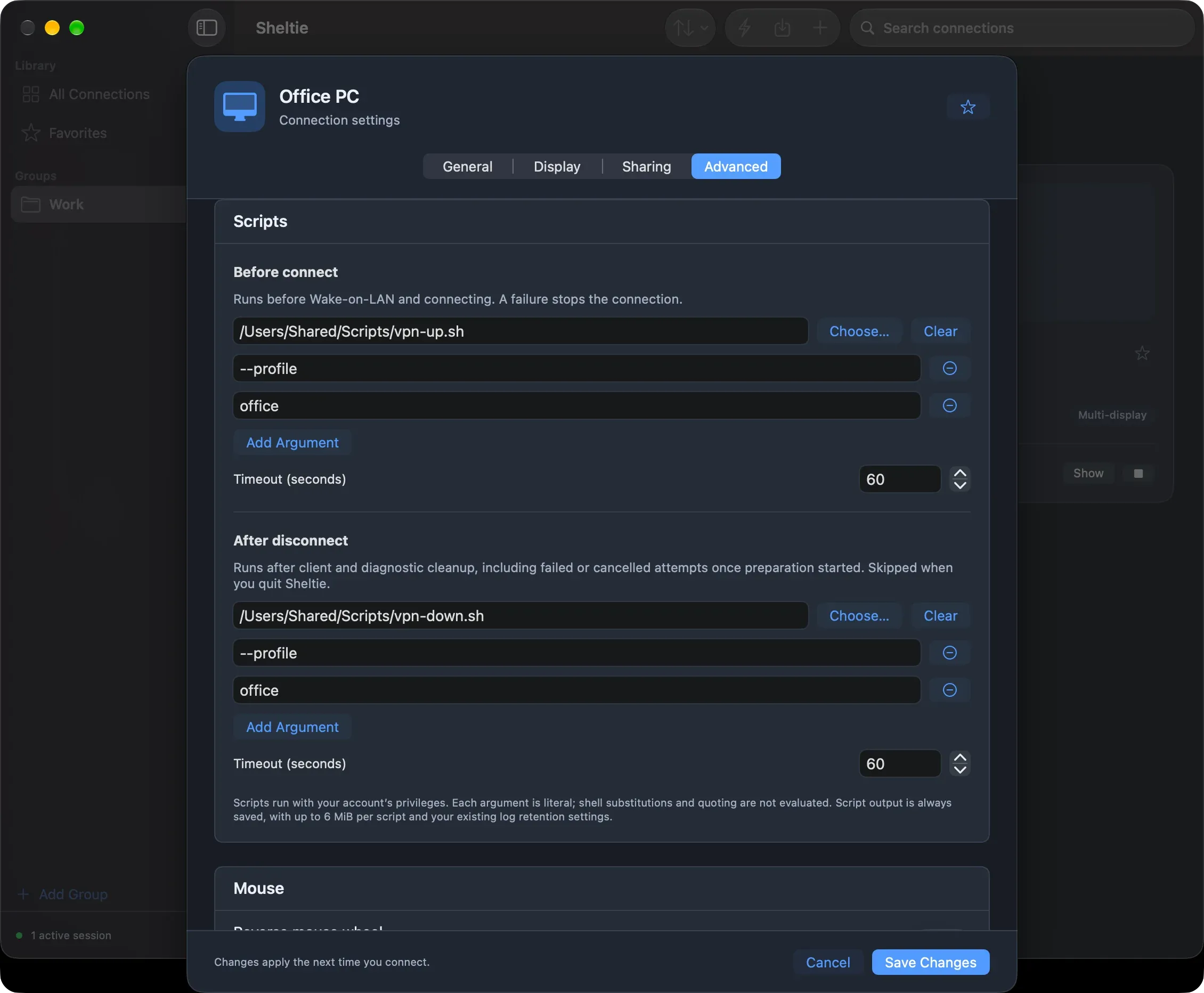Click the Multi-display label on background card

[1111, 416]
